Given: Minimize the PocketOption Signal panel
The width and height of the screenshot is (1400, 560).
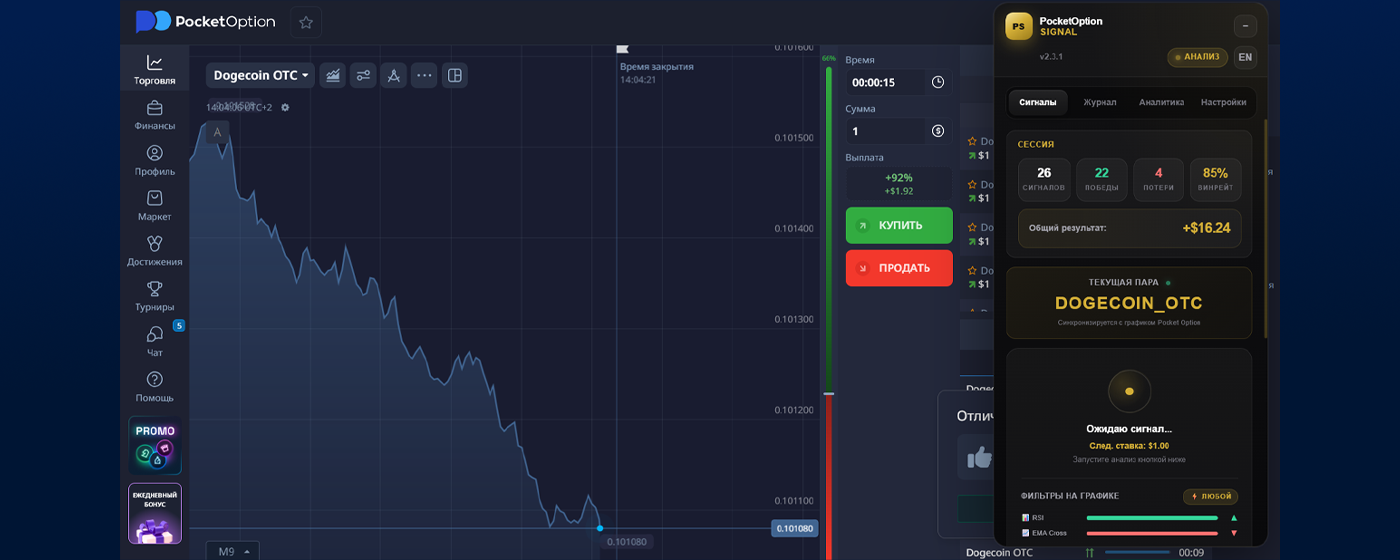Looking at the screenshot, I should click(1245, 26).
